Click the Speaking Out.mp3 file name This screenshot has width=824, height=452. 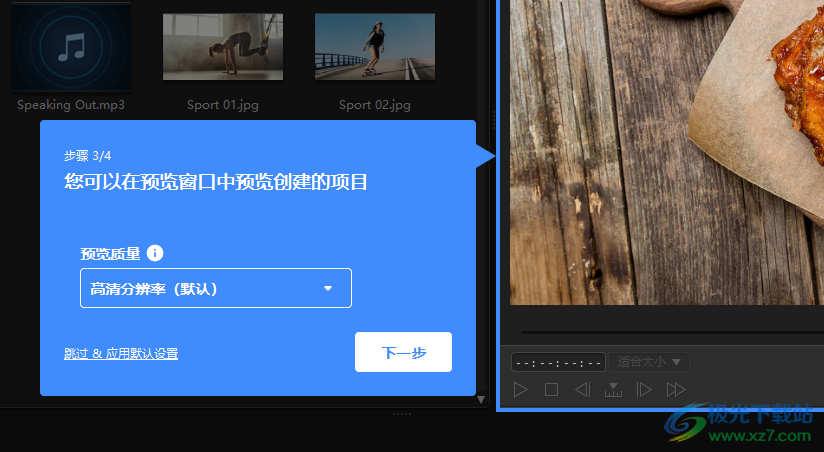[x=71, y=105]
